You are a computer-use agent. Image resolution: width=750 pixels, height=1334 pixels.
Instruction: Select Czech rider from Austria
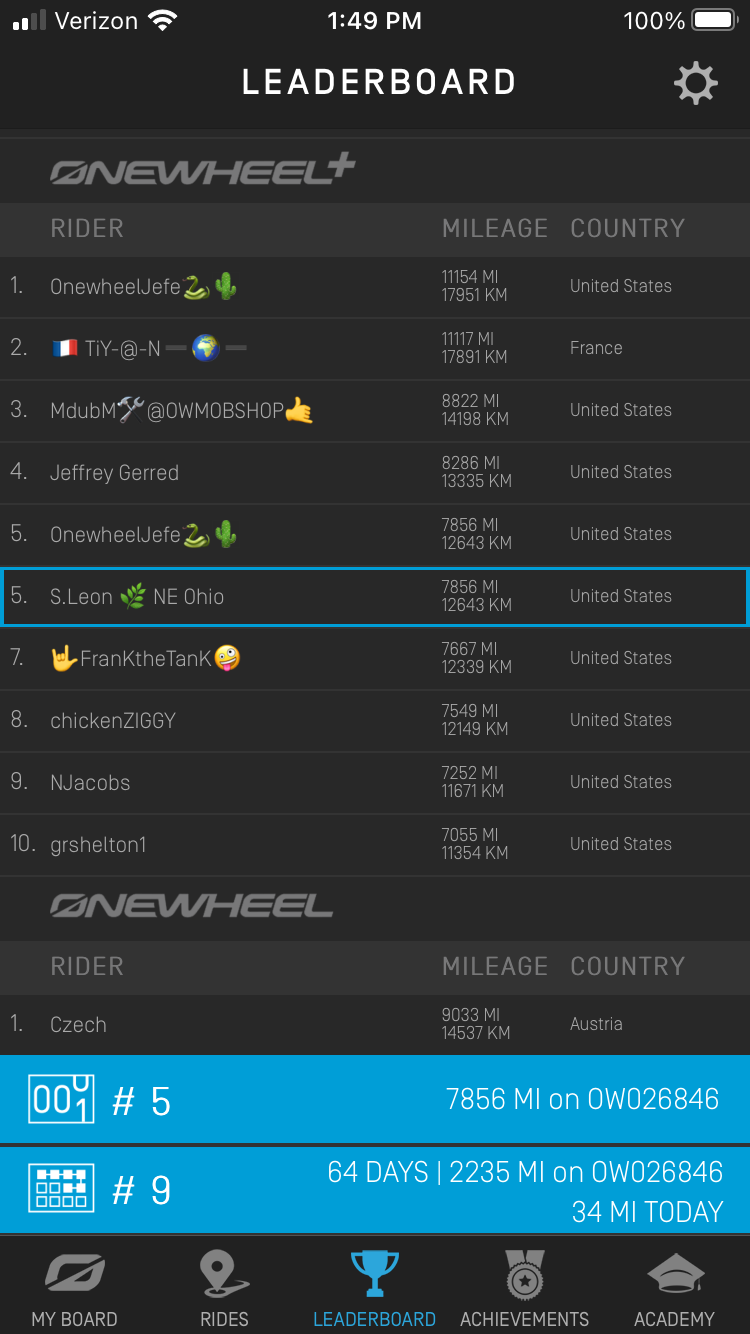tap(78, 1024)
